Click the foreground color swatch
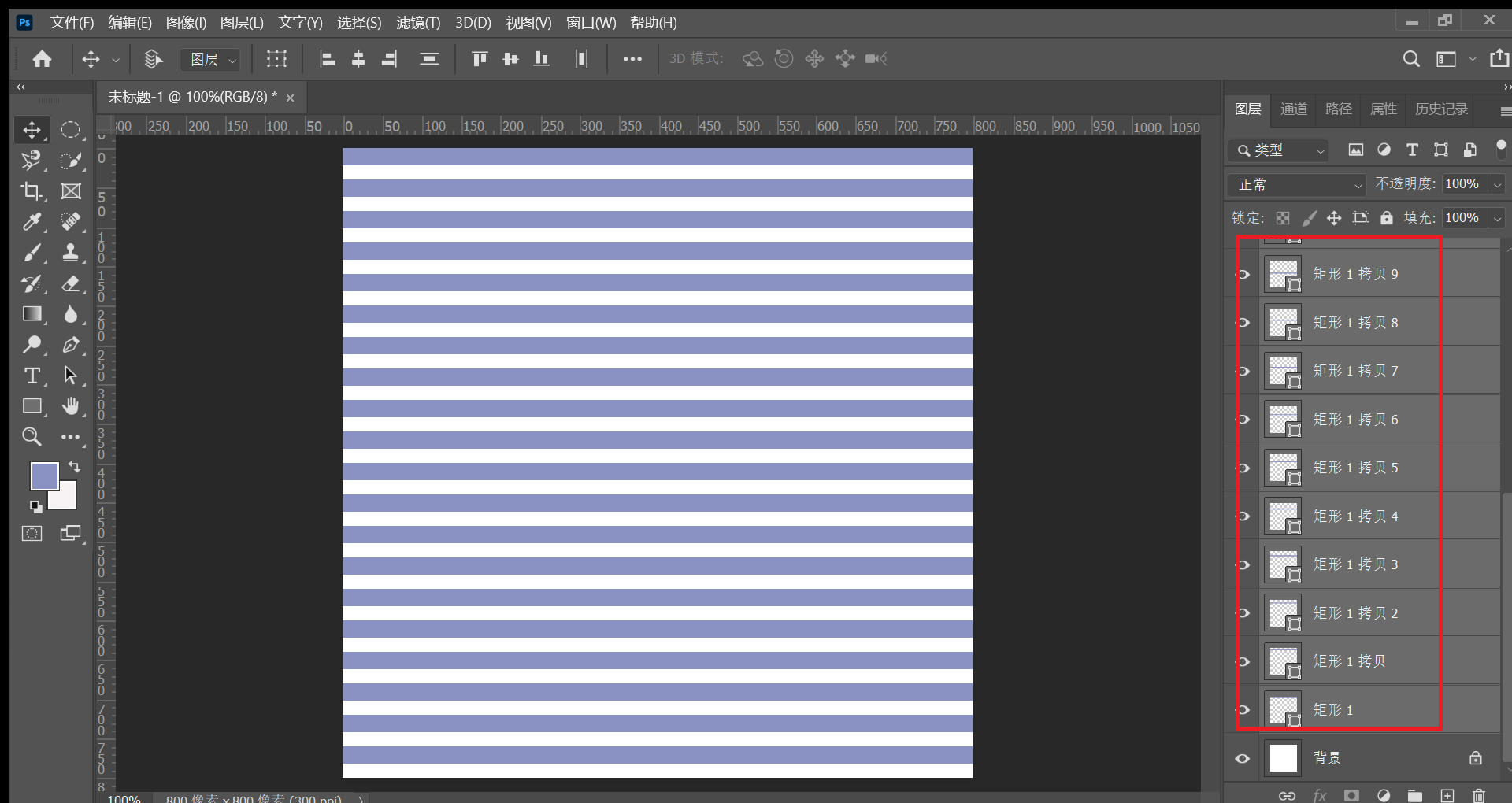1512x803 pixels. (x=44, y=476)
